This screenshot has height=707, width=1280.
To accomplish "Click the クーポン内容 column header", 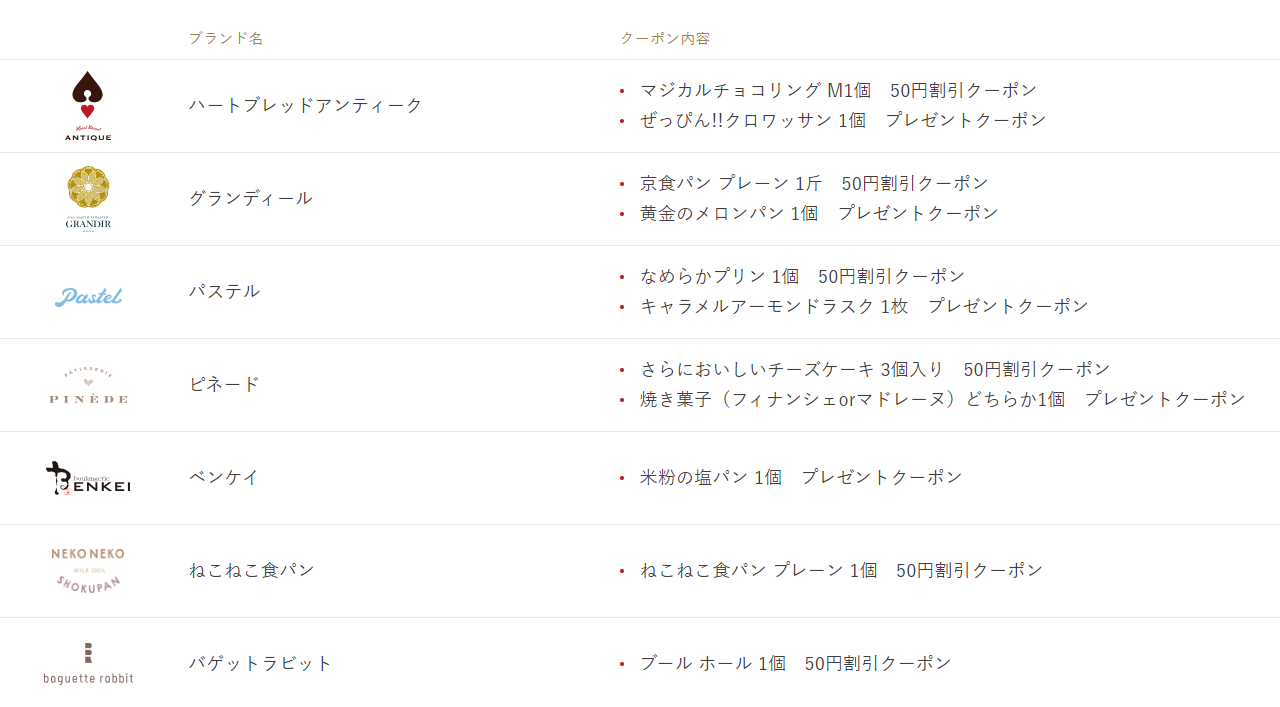I will click(665, 38).
